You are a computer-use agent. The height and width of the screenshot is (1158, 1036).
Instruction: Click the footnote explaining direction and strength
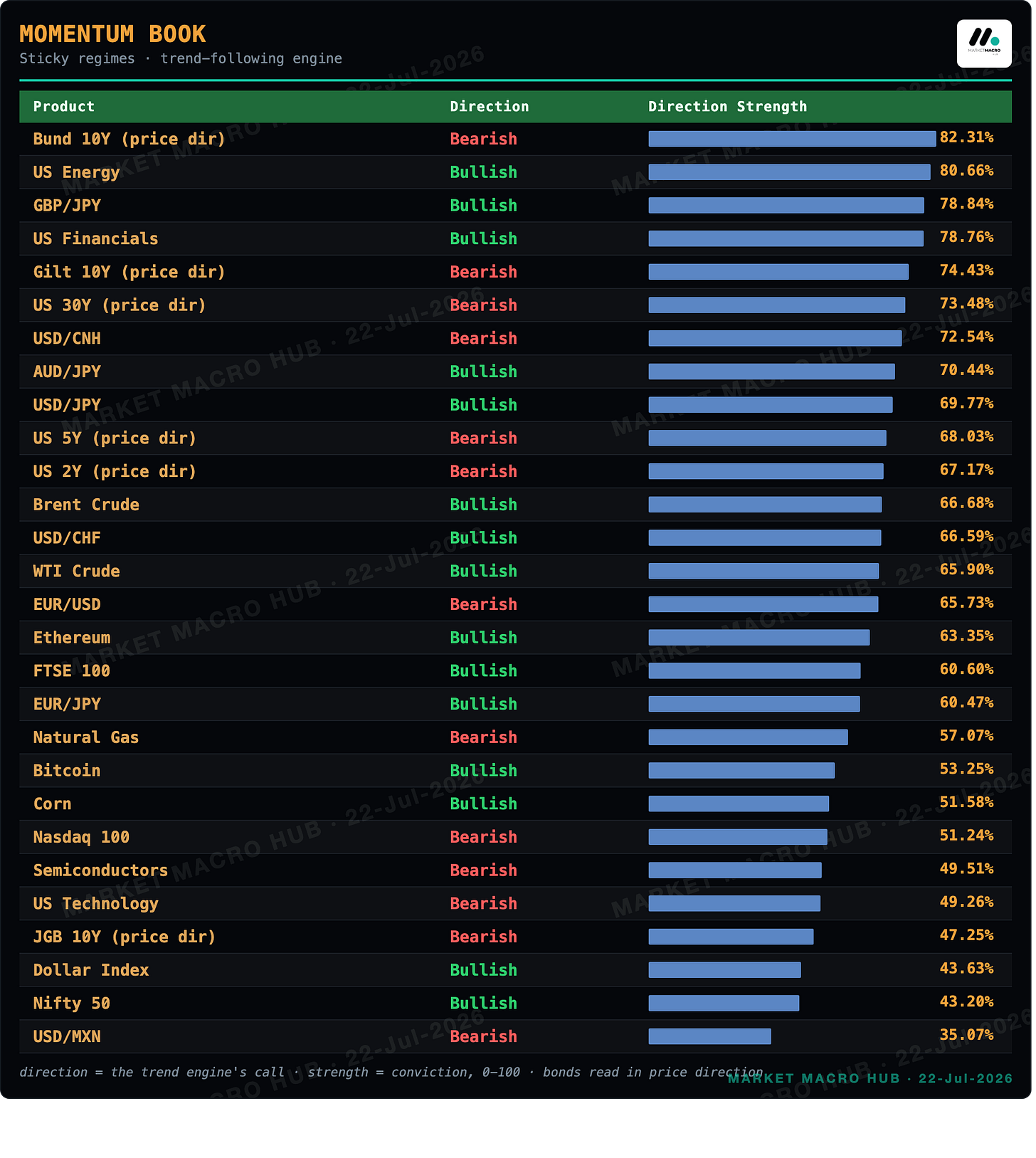[x=391, y=1072]
